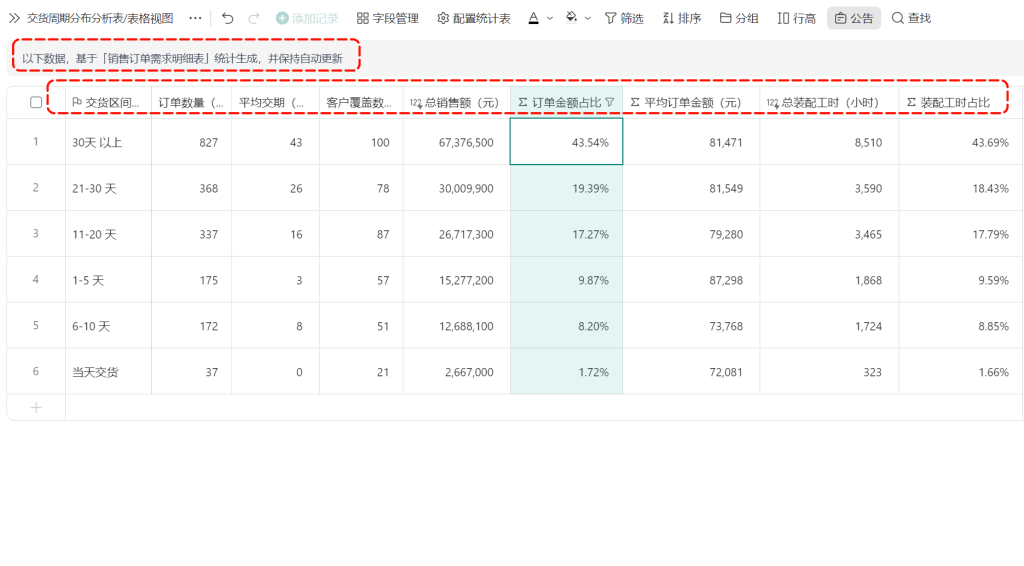Open 排序 sort options
This screenshot has height=566, width=1024.
(681, 18)
